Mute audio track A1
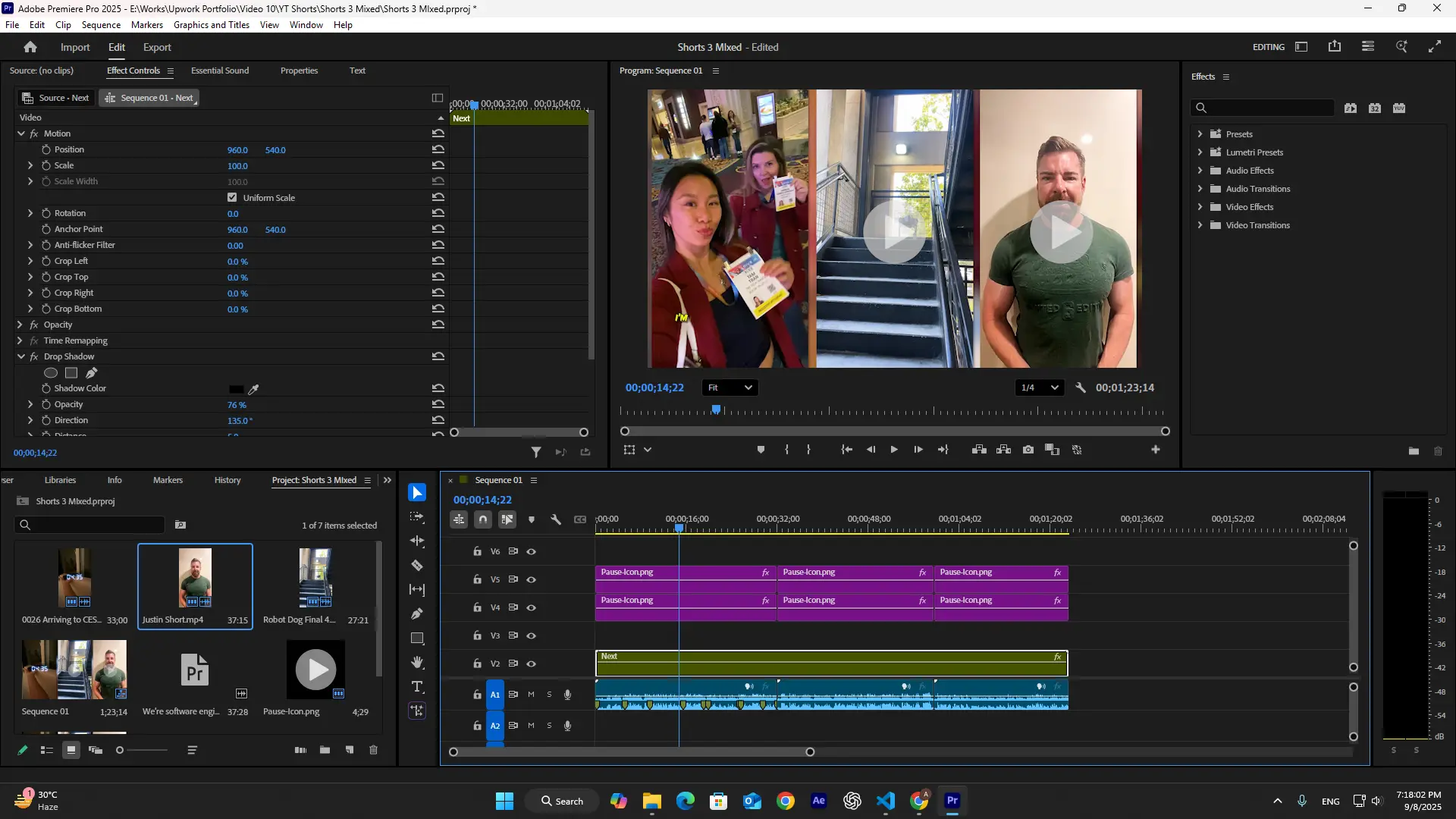 click(531, 695)
